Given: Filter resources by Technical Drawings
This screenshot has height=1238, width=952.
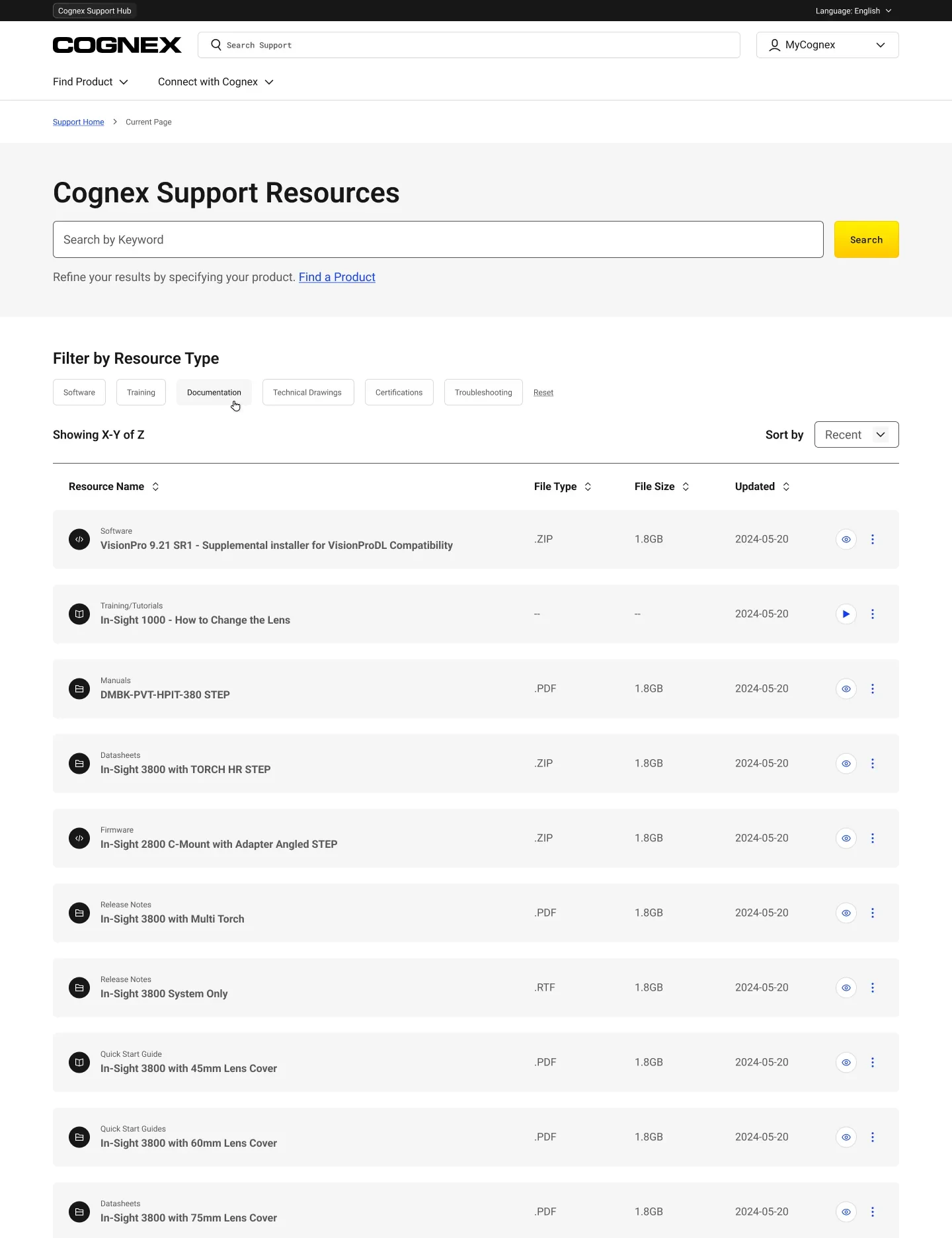Looking at the screenshot, I should 308,392.
